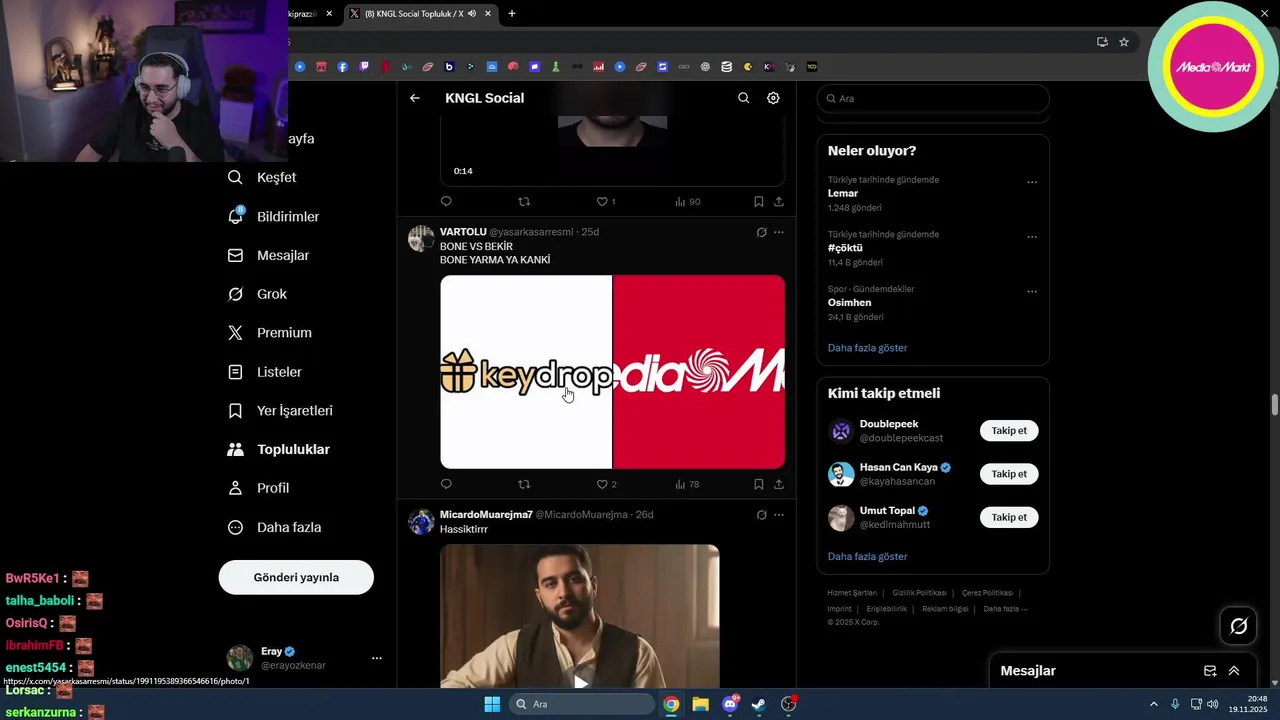Open Grok from the sidebar

pos(257,294)
